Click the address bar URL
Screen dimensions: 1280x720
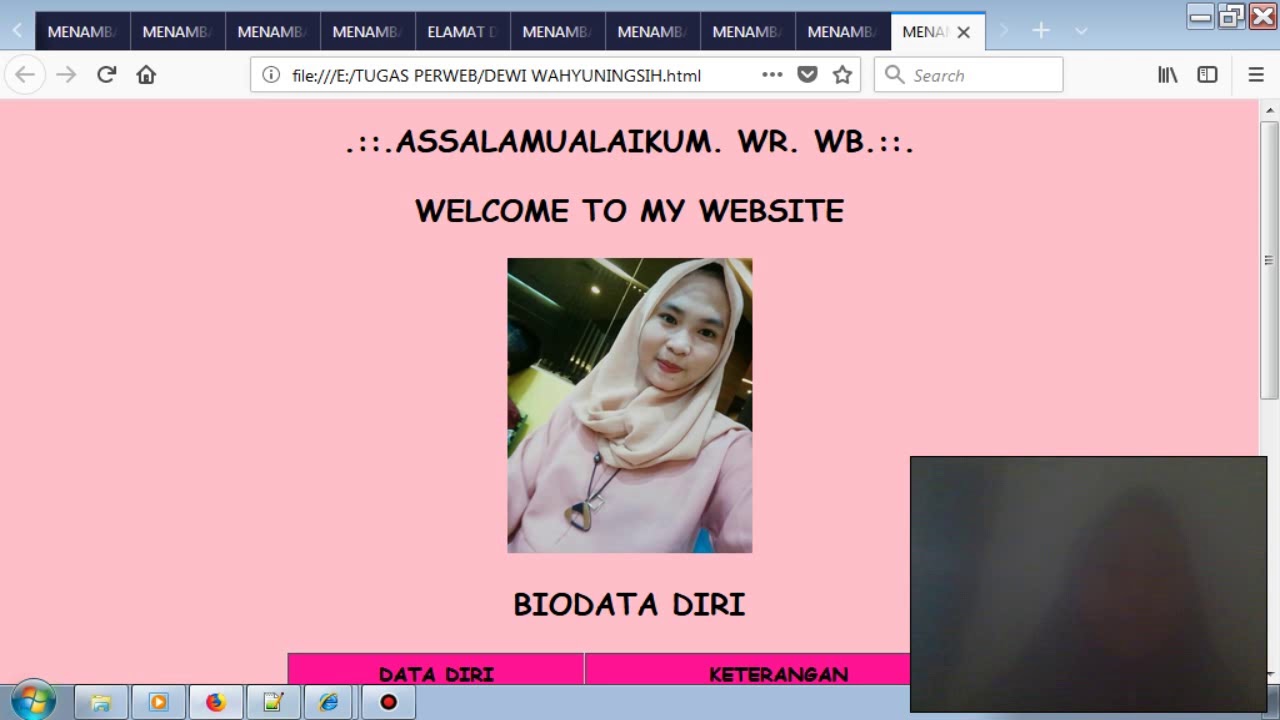click(496, 75)
